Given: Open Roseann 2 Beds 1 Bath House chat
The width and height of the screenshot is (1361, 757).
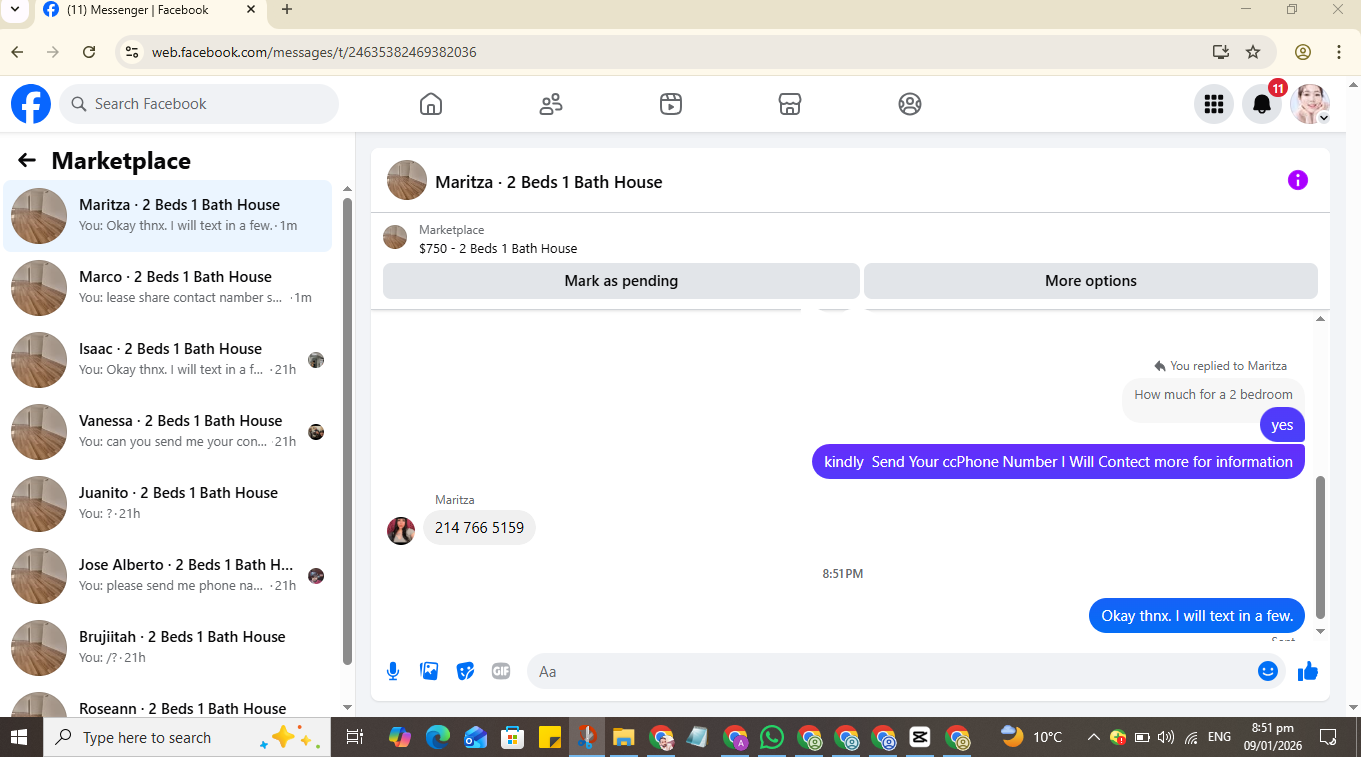Looking at the screenshot, I should (168, 702).
